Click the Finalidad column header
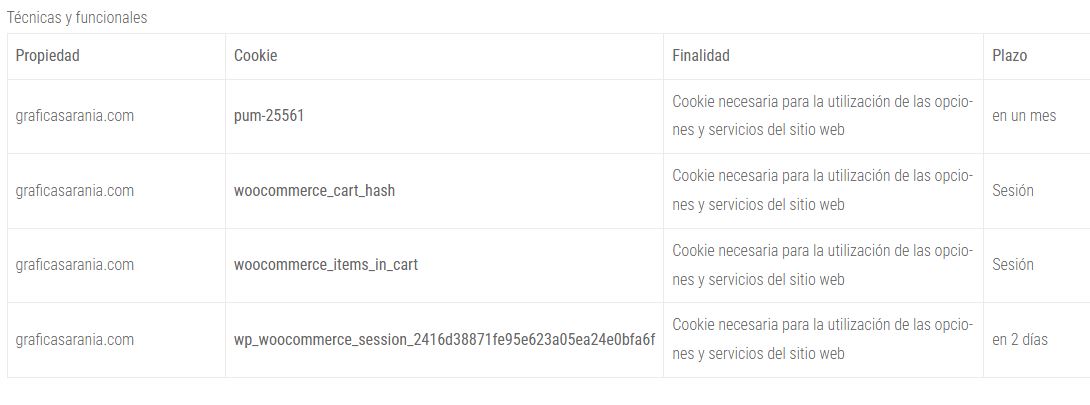The width and height of the screenshot is (1090, 405). point(701,56)
